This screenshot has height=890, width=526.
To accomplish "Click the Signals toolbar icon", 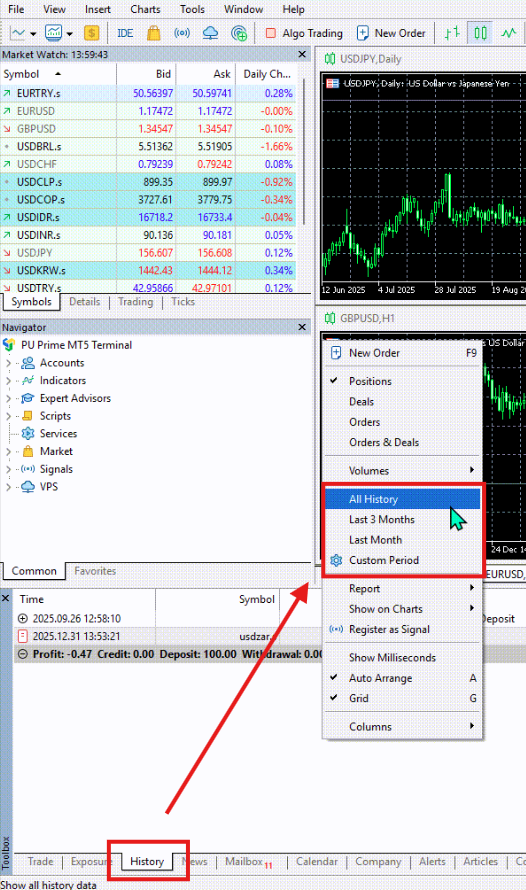I will coord(182,33).
